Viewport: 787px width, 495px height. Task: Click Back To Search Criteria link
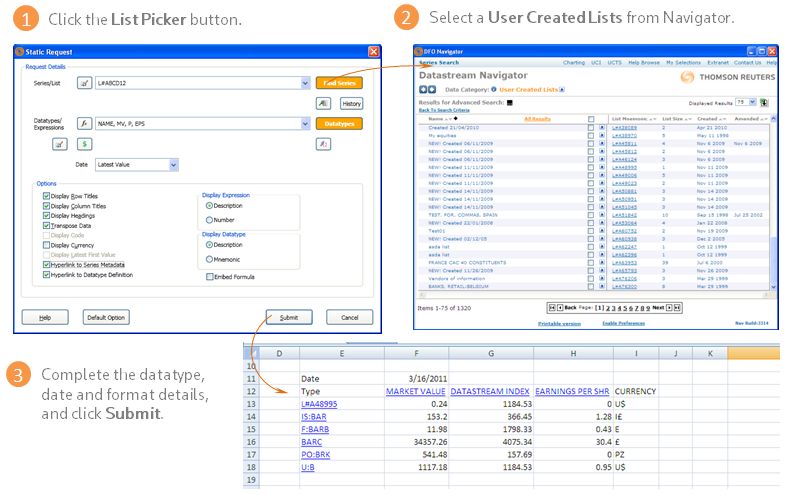click(444, 110)
